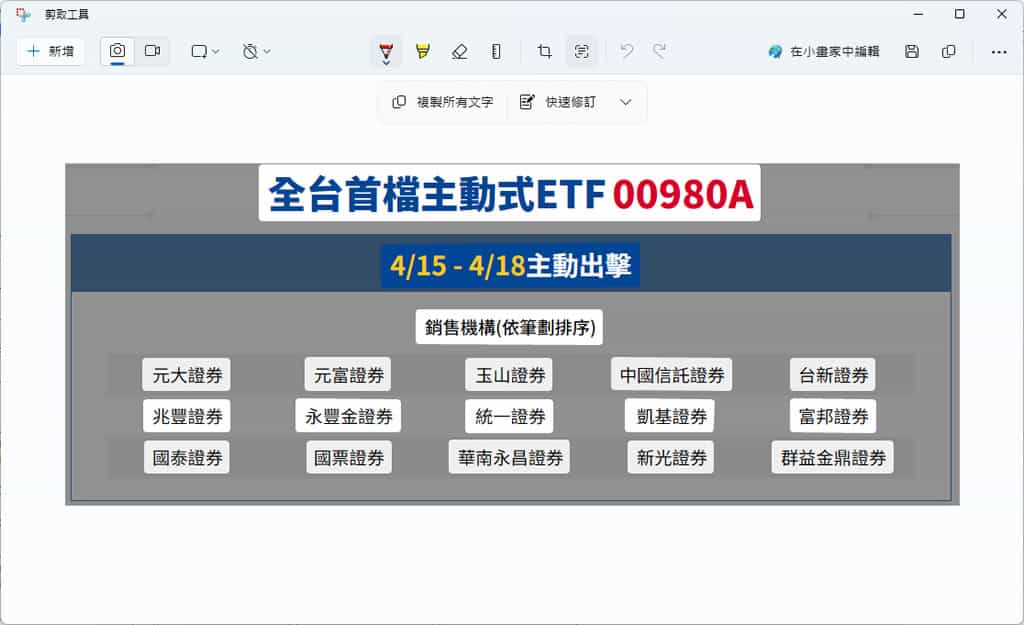Toggle the text actions tool
The height and width of the screenshot is (625, 1024).
(x=582, y=51)
